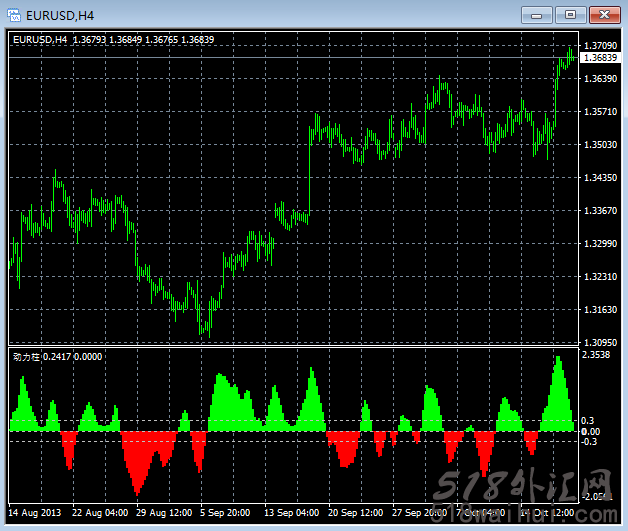Screen dimensions: 628x531
Task: Select the current price label 1.36839
Action: click(597, 58)
